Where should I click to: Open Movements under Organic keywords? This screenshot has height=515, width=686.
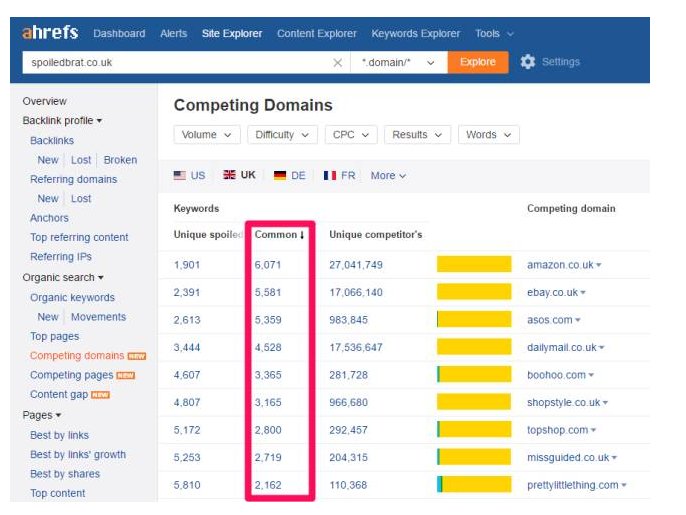point(98,317)
